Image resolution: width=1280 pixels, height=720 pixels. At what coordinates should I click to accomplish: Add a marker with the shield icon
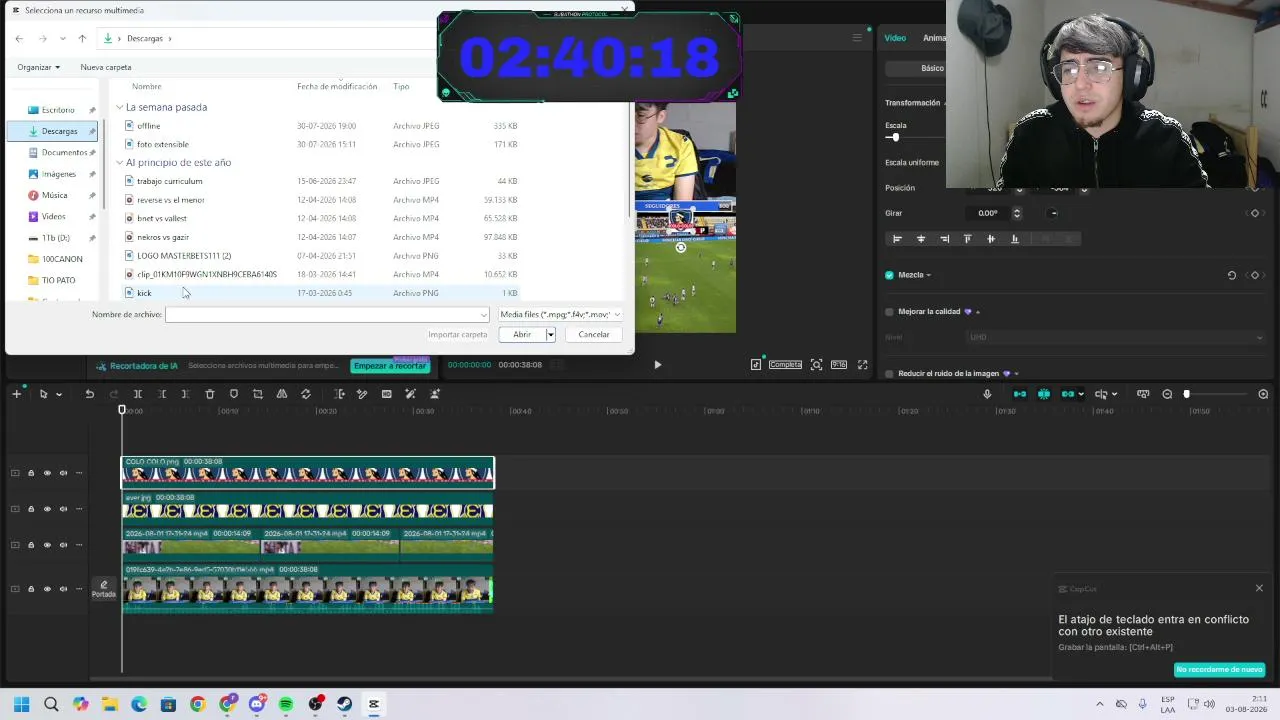234,394
